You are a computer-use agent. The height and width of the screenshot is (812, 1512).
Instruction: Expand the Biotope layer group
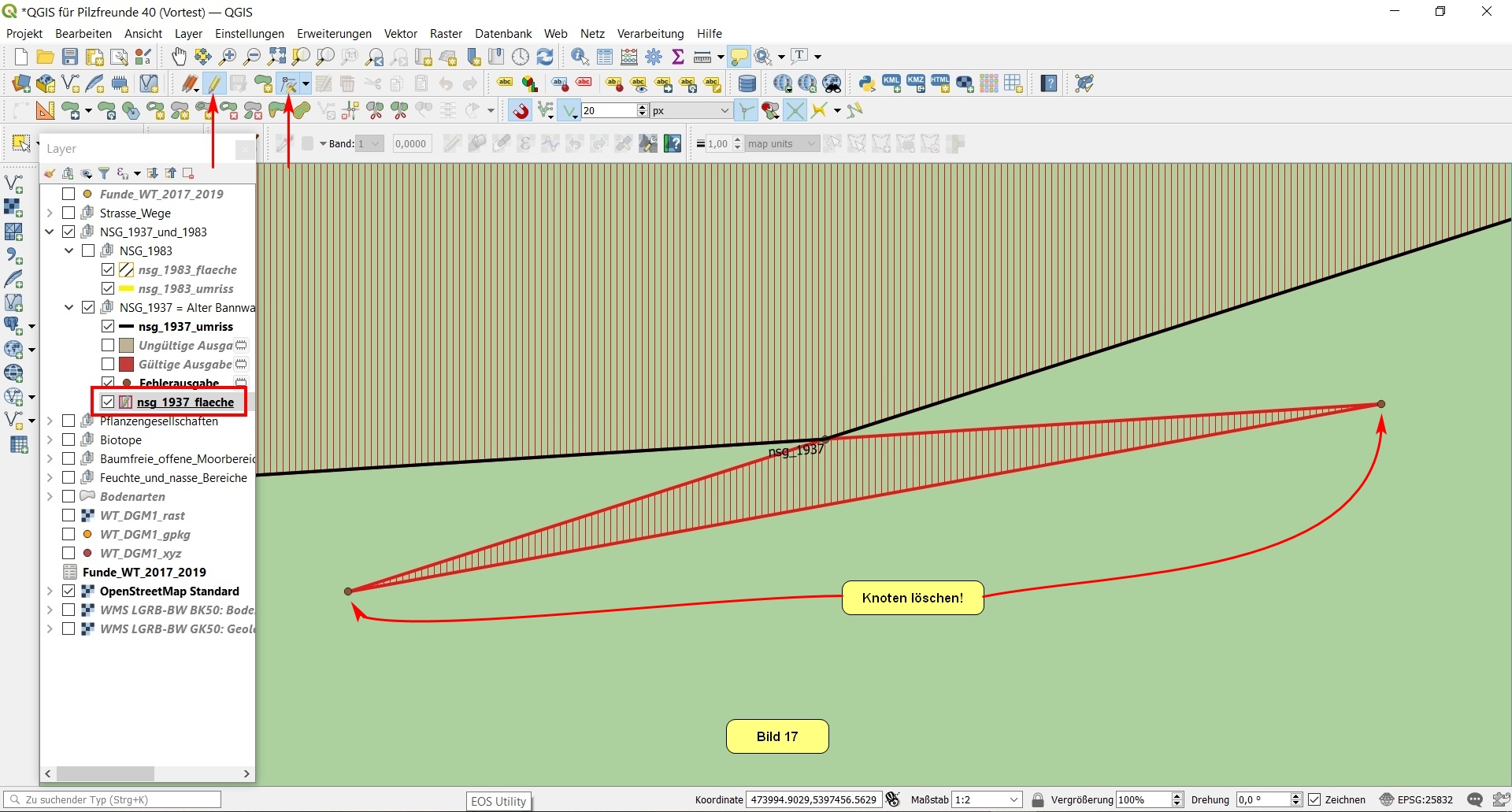click(x=50, y=439)
